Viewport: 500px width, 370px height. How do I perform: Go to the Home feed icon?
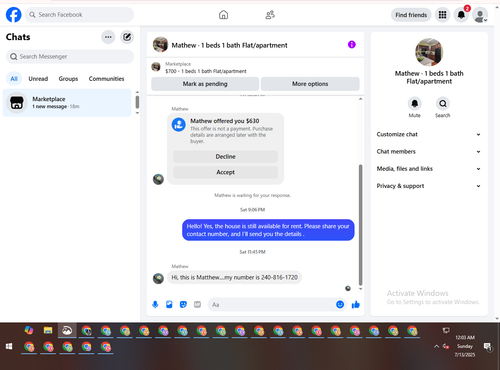tap(223, 15)
